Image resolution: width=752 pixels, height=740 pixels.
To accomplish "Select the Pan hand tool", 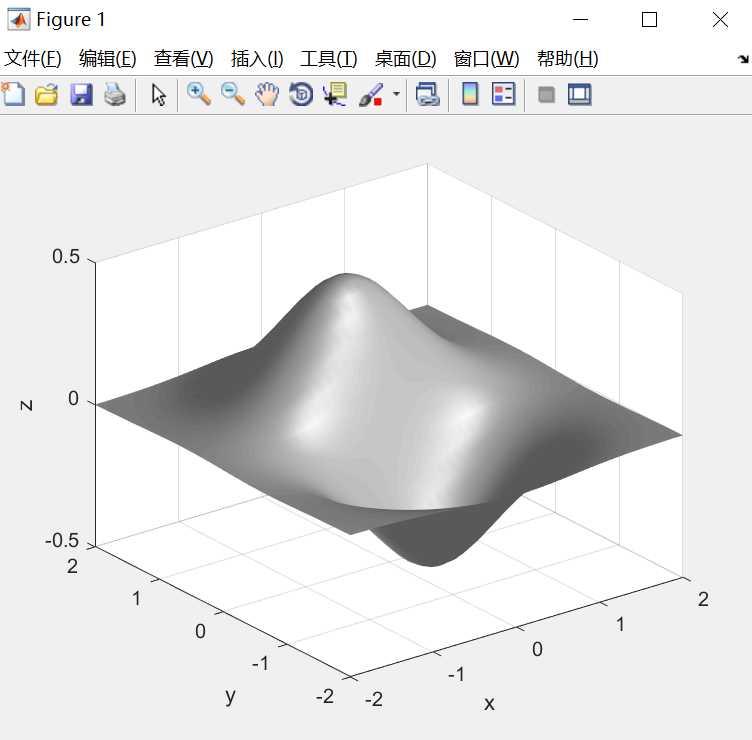I will (x=267, y=94).
